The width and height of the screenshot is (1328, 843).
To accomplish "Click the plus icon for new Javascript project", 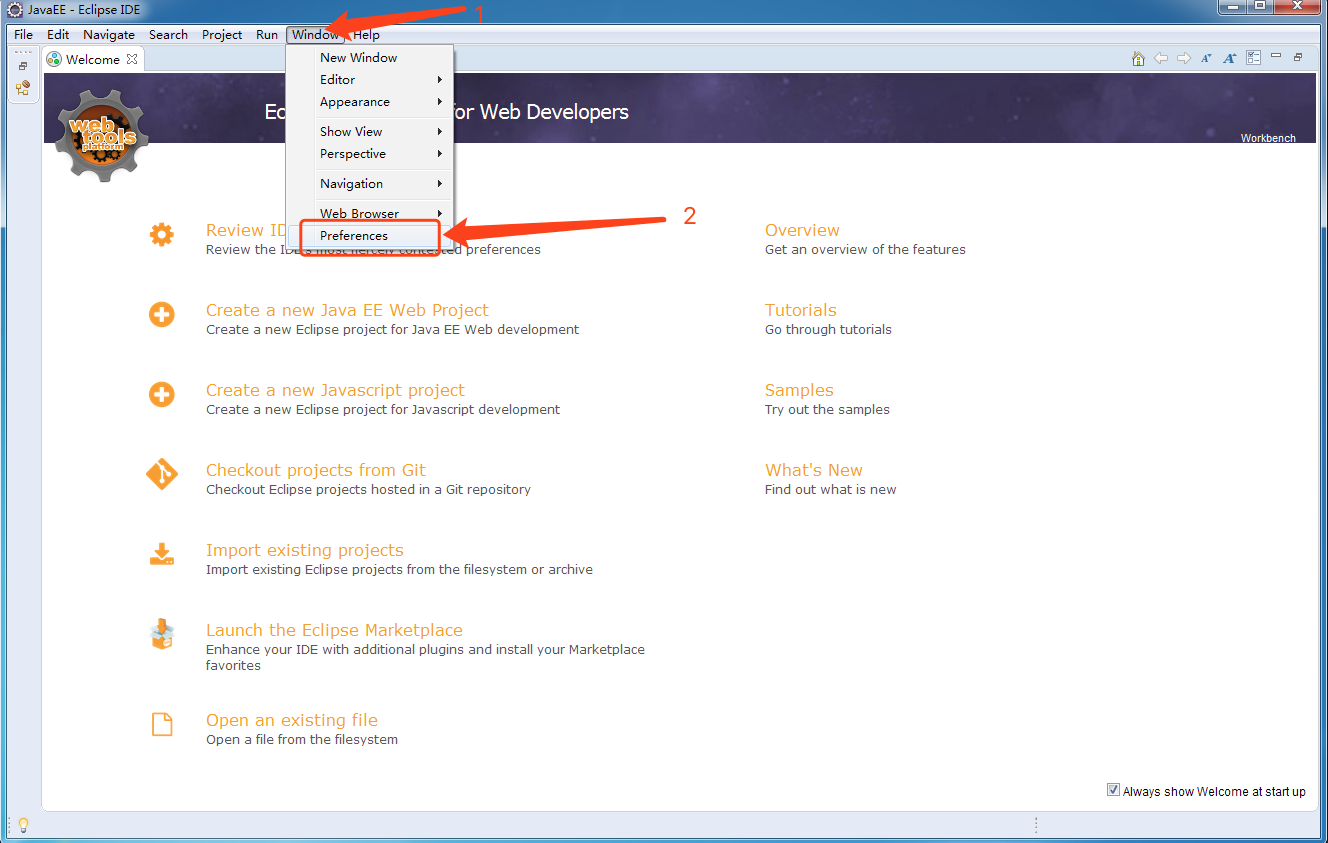I will tap(161, 395).
